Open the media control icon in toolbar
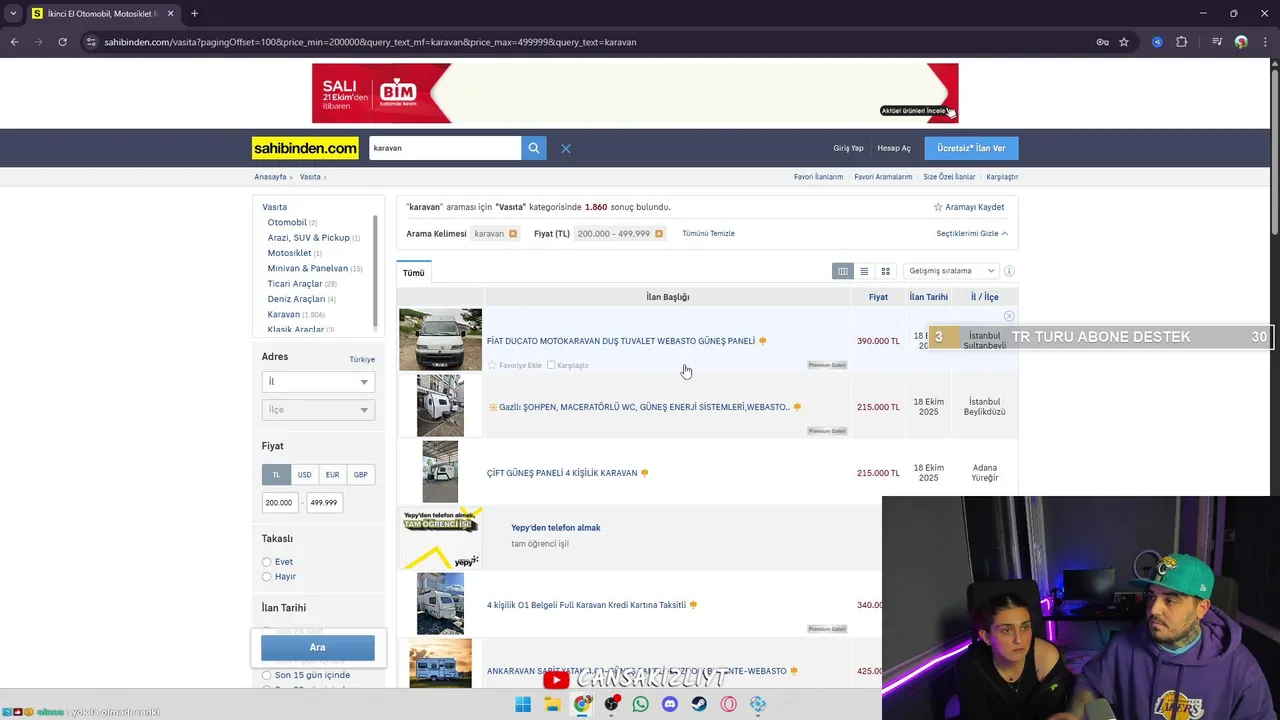Viewport: 1280px width, 720px height. (x=1217, y=42)
